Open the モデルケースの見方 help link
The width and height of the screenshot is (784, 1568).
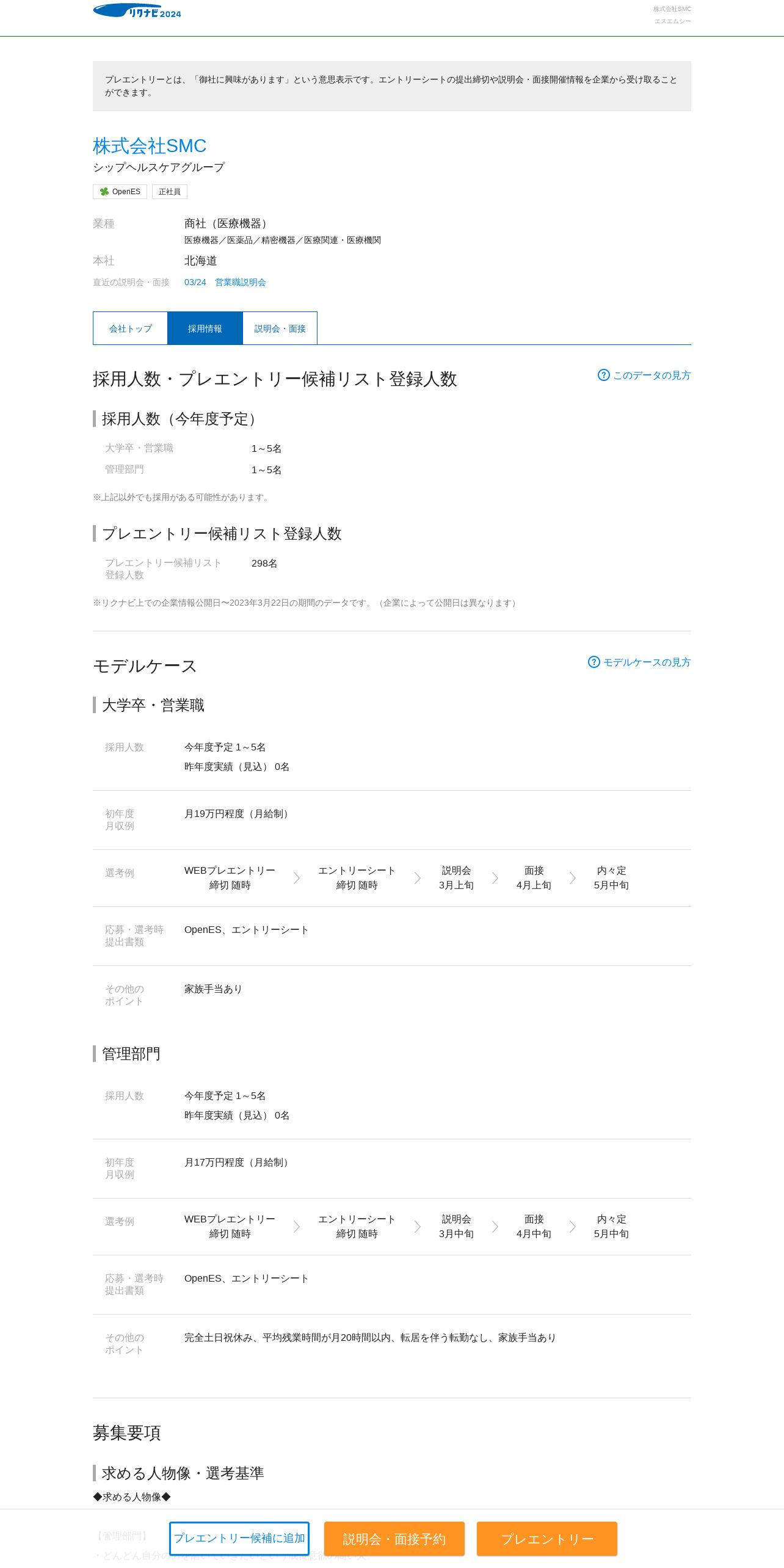pyautogui.click(x=647, y=662)
